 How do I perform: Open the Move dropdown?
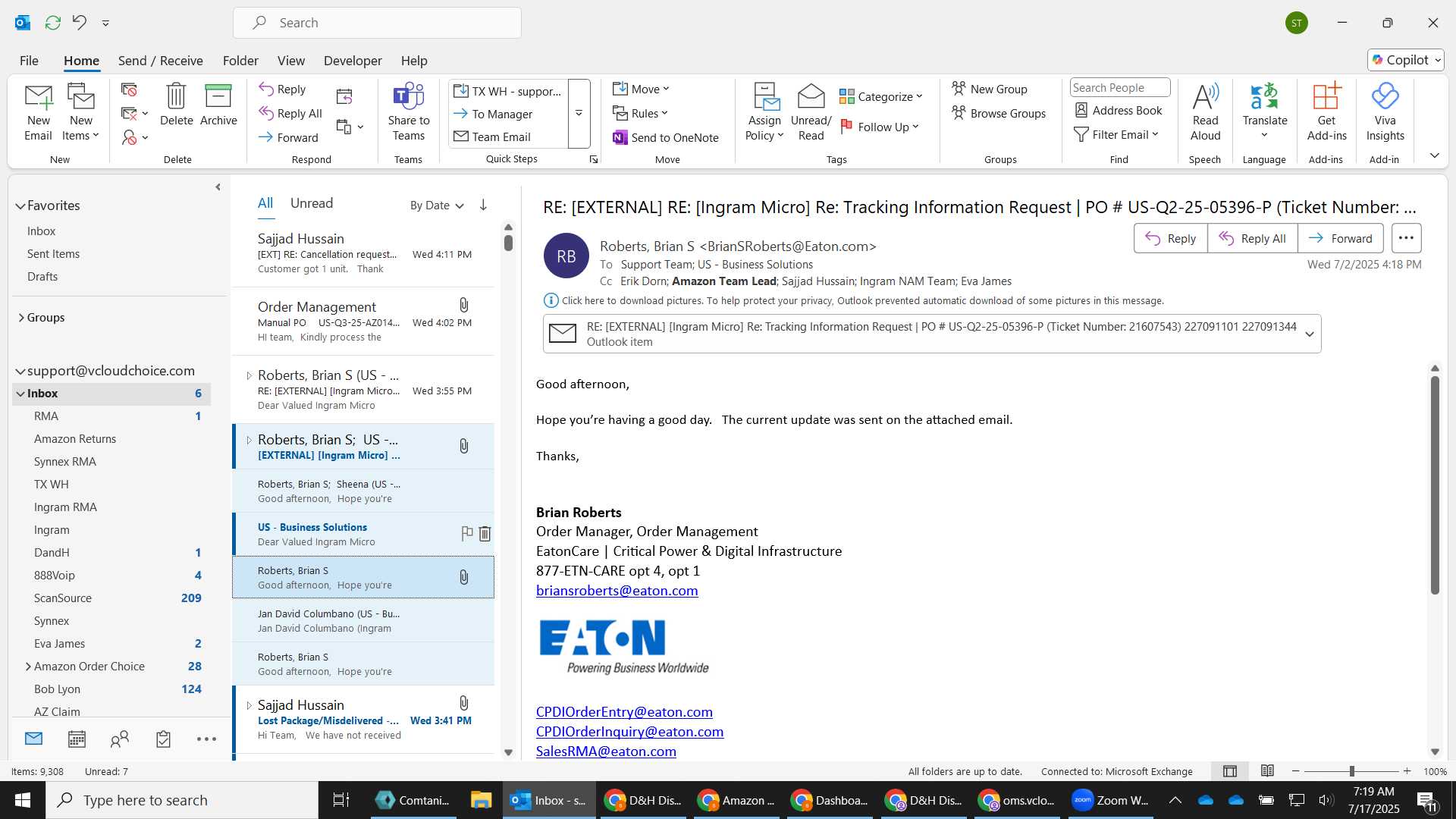tap(641, 89)
